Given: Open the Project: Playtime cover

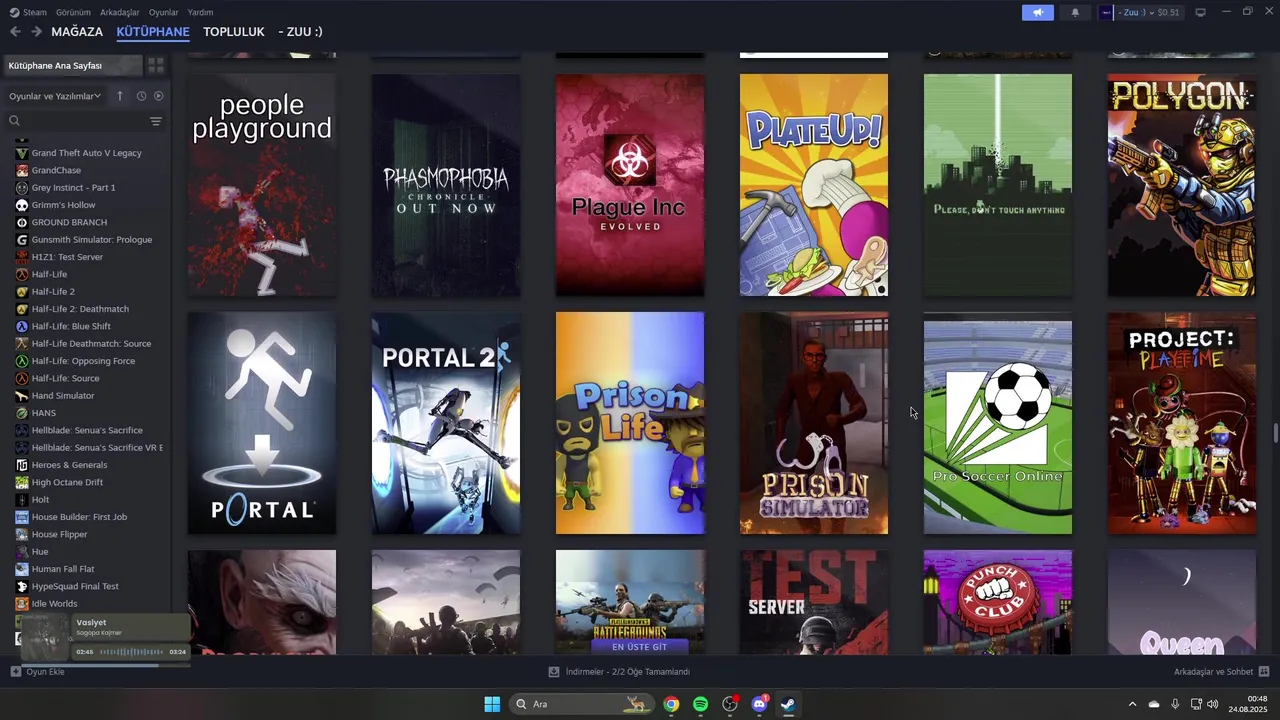Looking at the screenshot, I should (1182, 423).
